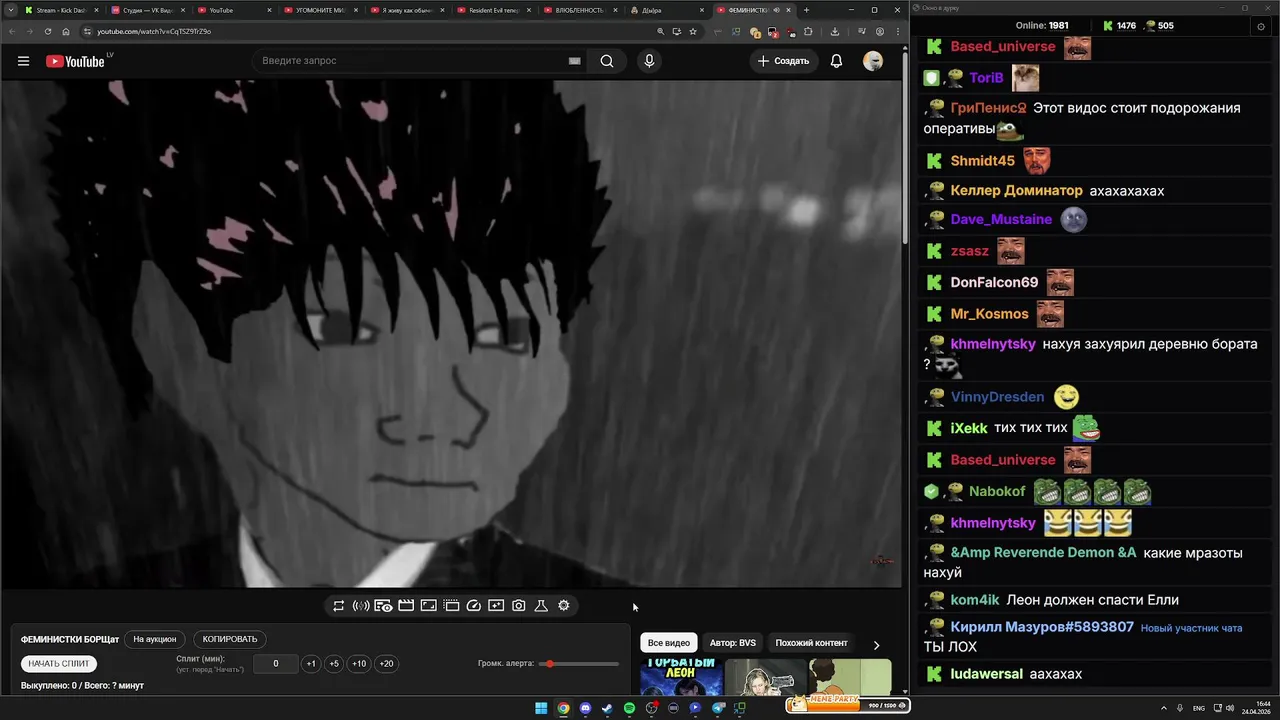This screenshot has height=720, width=1280.
Task: Click the 'Online: 1981' counter
Action: coord(1042,26)
